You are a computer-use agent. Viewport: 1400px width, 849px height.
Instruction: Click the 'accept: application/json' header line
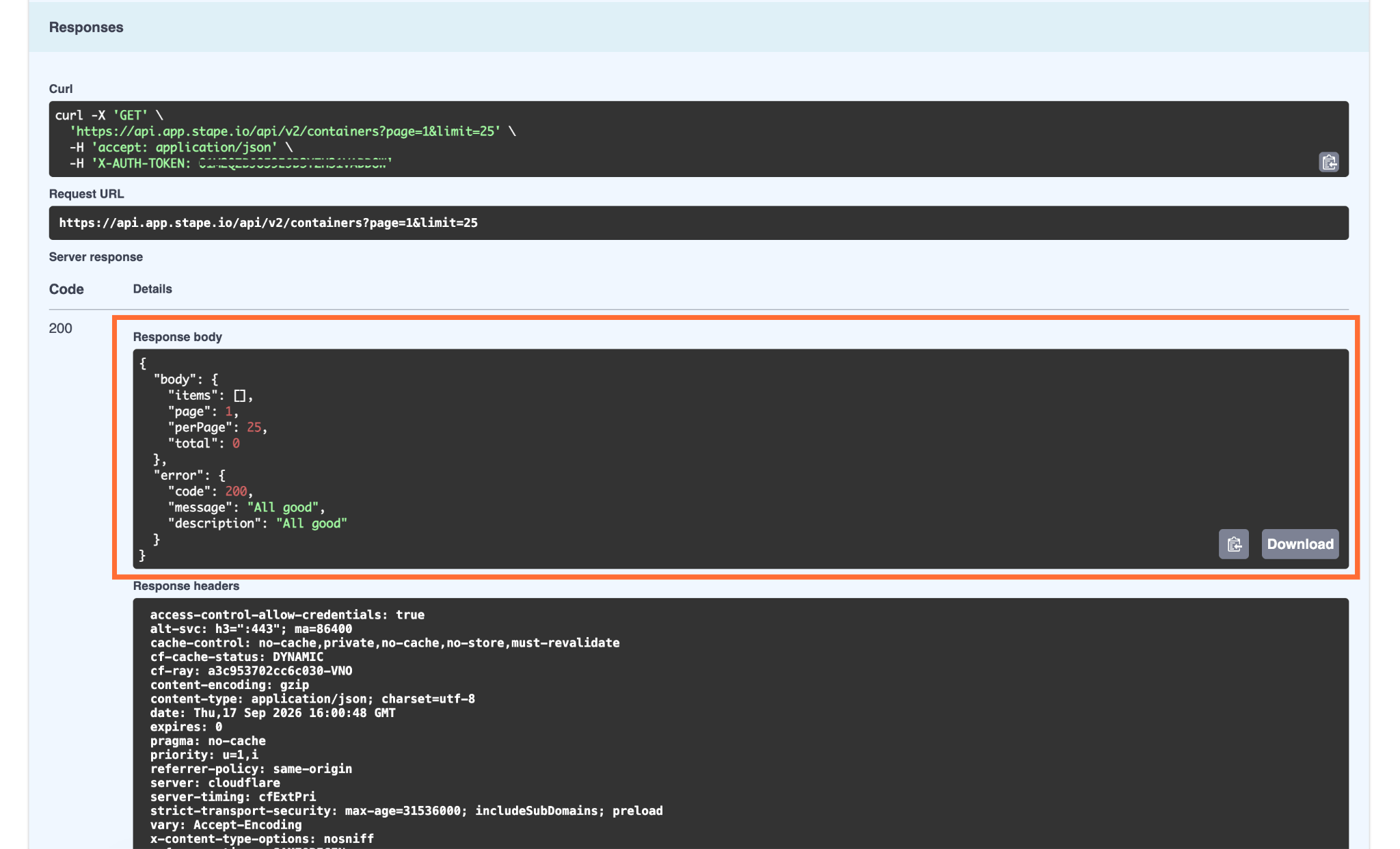[x=180, y=147]
